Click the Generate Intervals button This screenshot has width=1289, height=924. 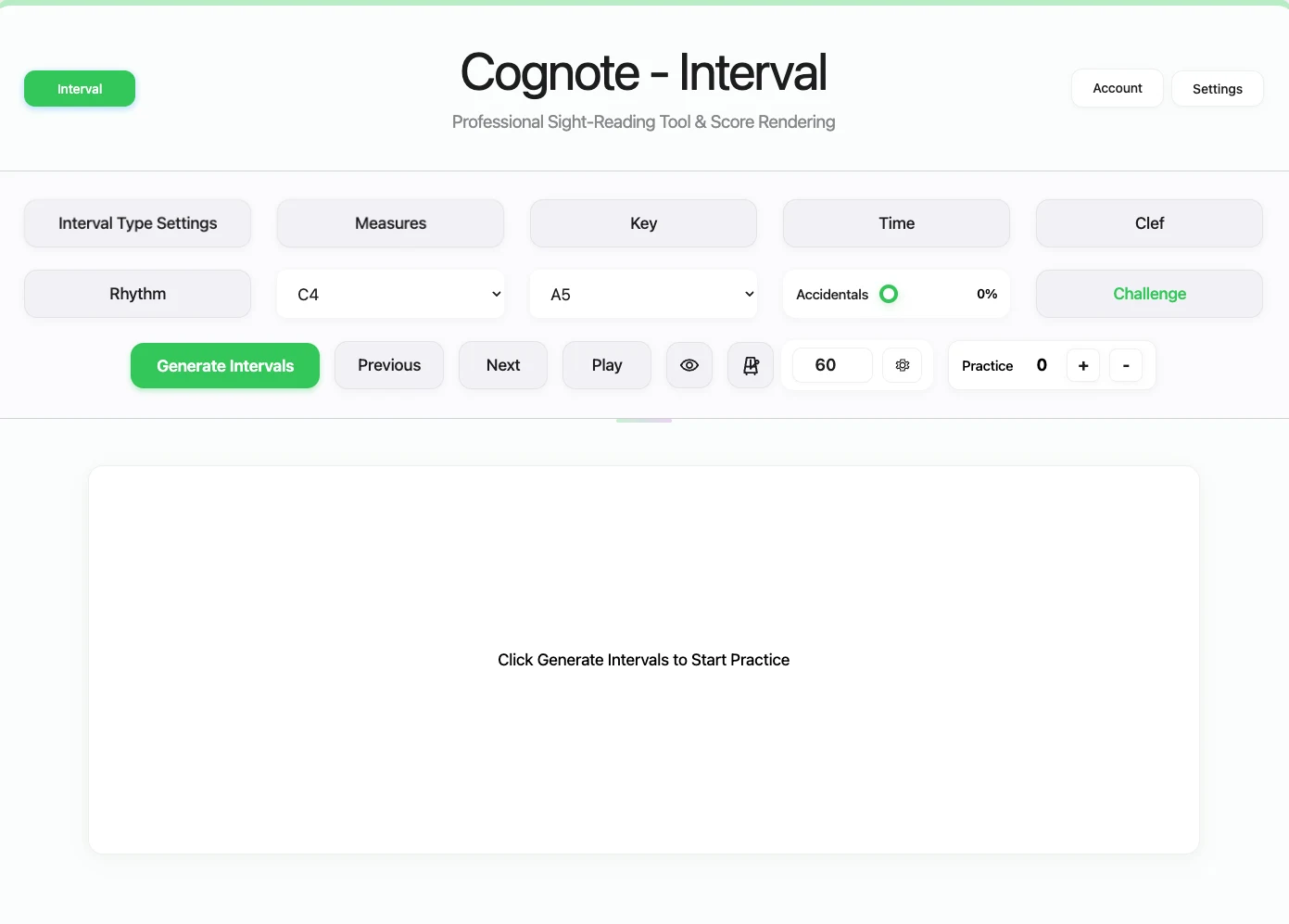[225, 365]
